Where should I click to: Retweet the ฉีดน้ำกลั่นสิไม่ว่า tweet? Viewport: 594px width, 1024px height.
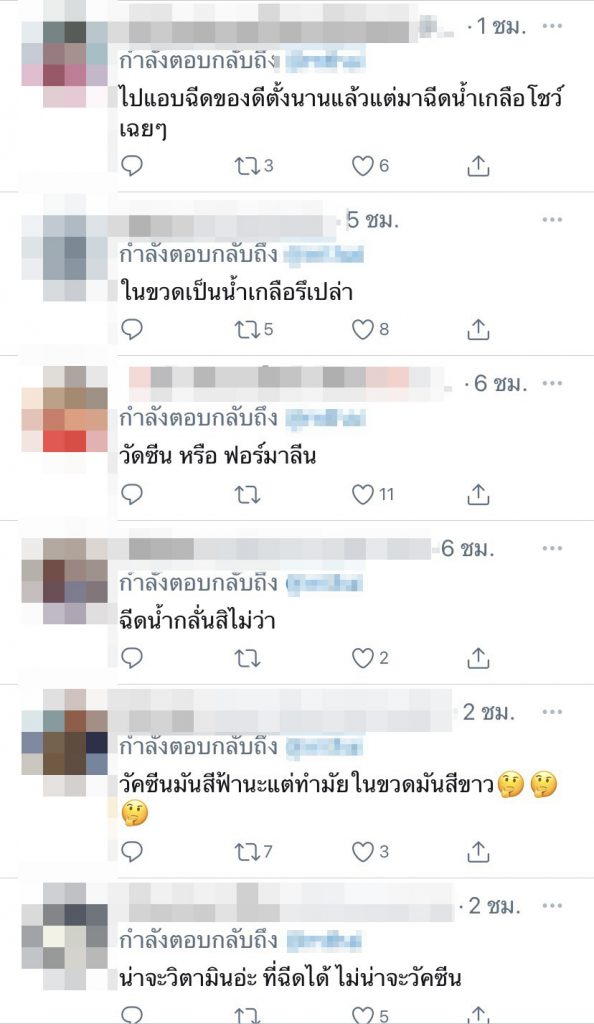pos(247,658)
